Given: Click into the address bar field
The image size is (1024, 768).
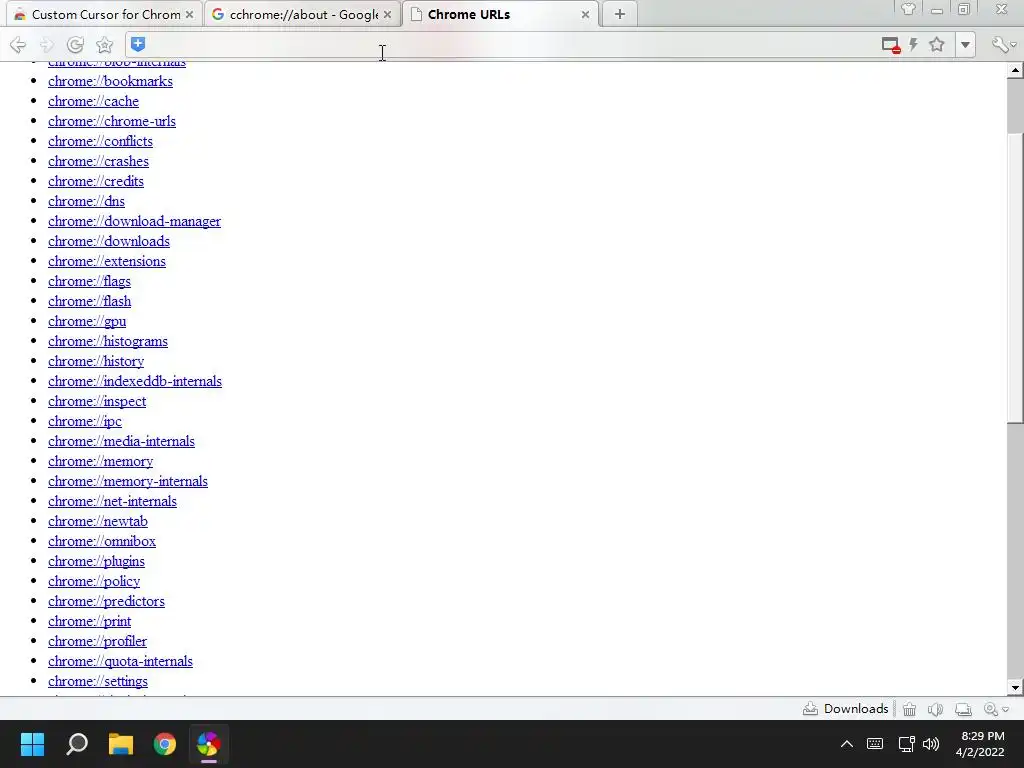Looking at the screenshot, I should click(x=512, y=44).
